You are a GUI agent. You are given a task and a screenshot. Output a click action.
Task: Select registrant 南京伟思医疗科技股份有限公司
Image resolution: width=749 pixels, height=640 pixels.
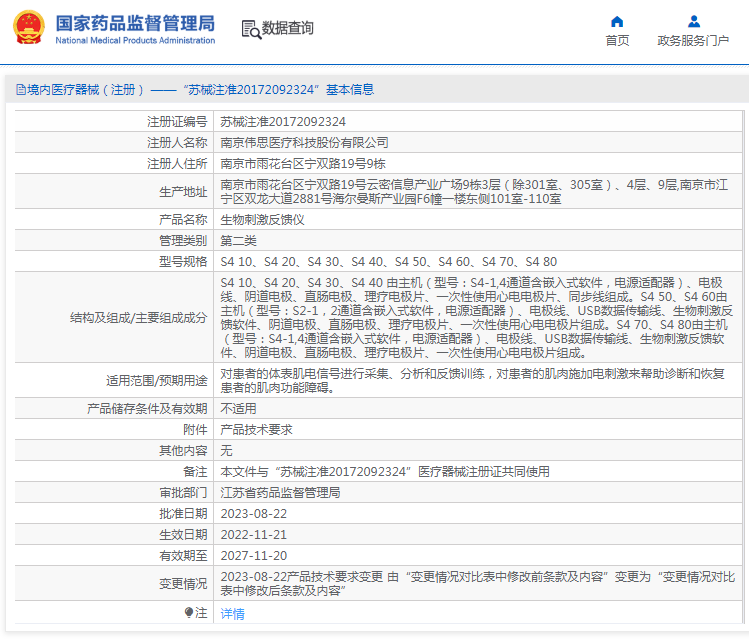click(304, 143)
